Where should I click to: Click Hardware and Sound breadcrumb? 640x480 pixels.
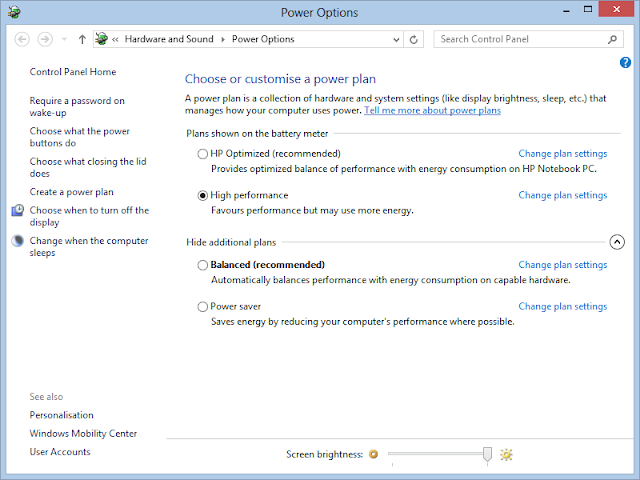[169, 39]
